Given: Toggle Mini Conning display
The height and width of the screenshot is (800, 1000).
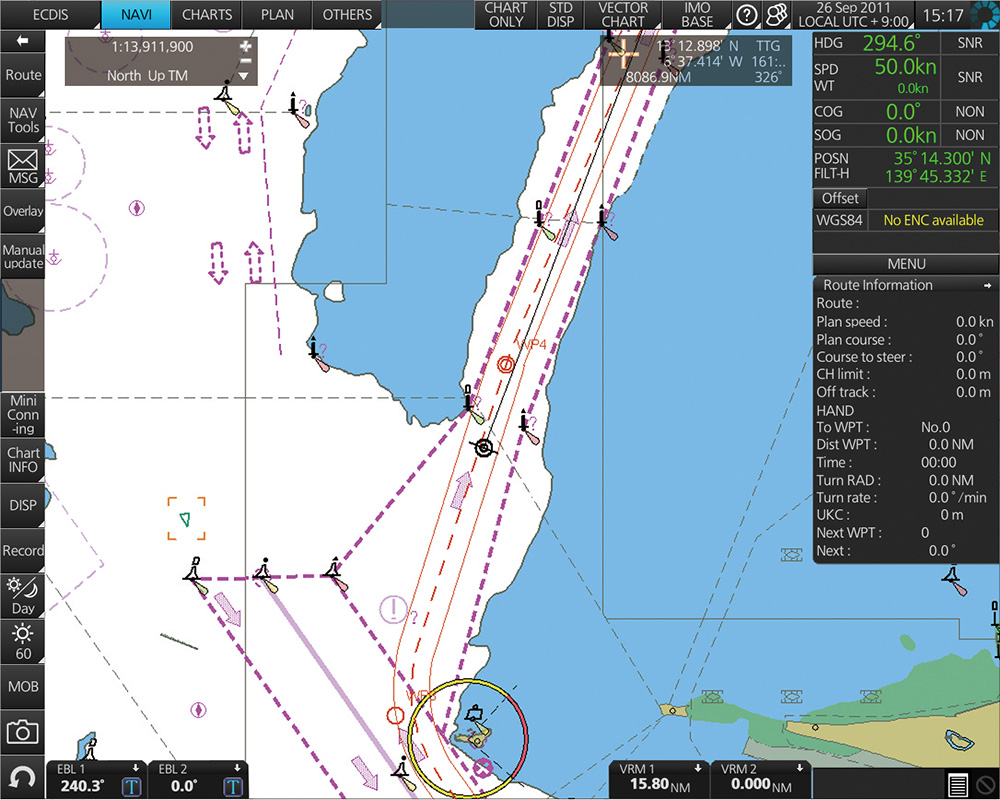Looking at the screenshot, I should [22, 414].
